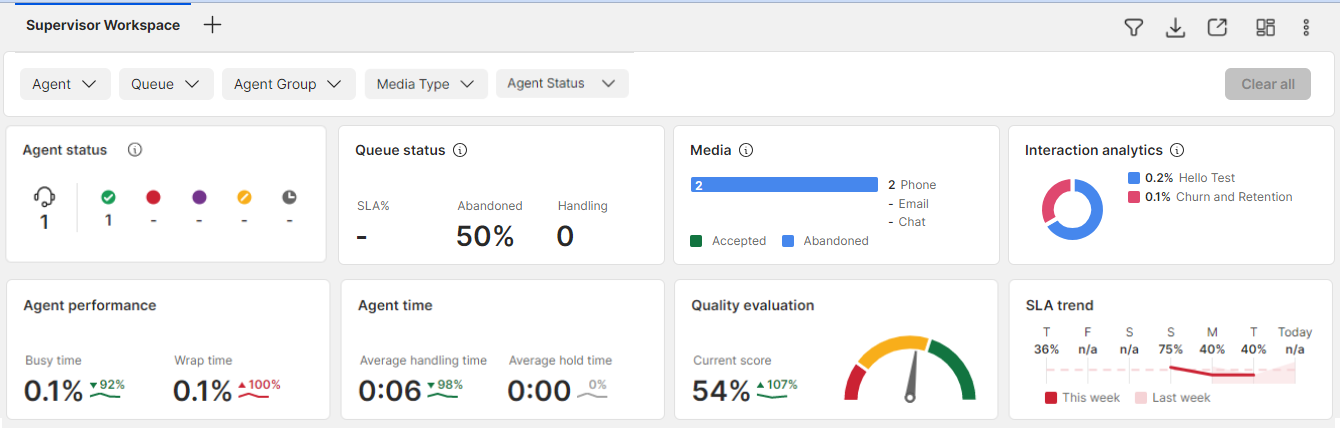The width and height of the screenshot is (1340, 428).
Task: Click the Agent time card title
Action: 395,305
